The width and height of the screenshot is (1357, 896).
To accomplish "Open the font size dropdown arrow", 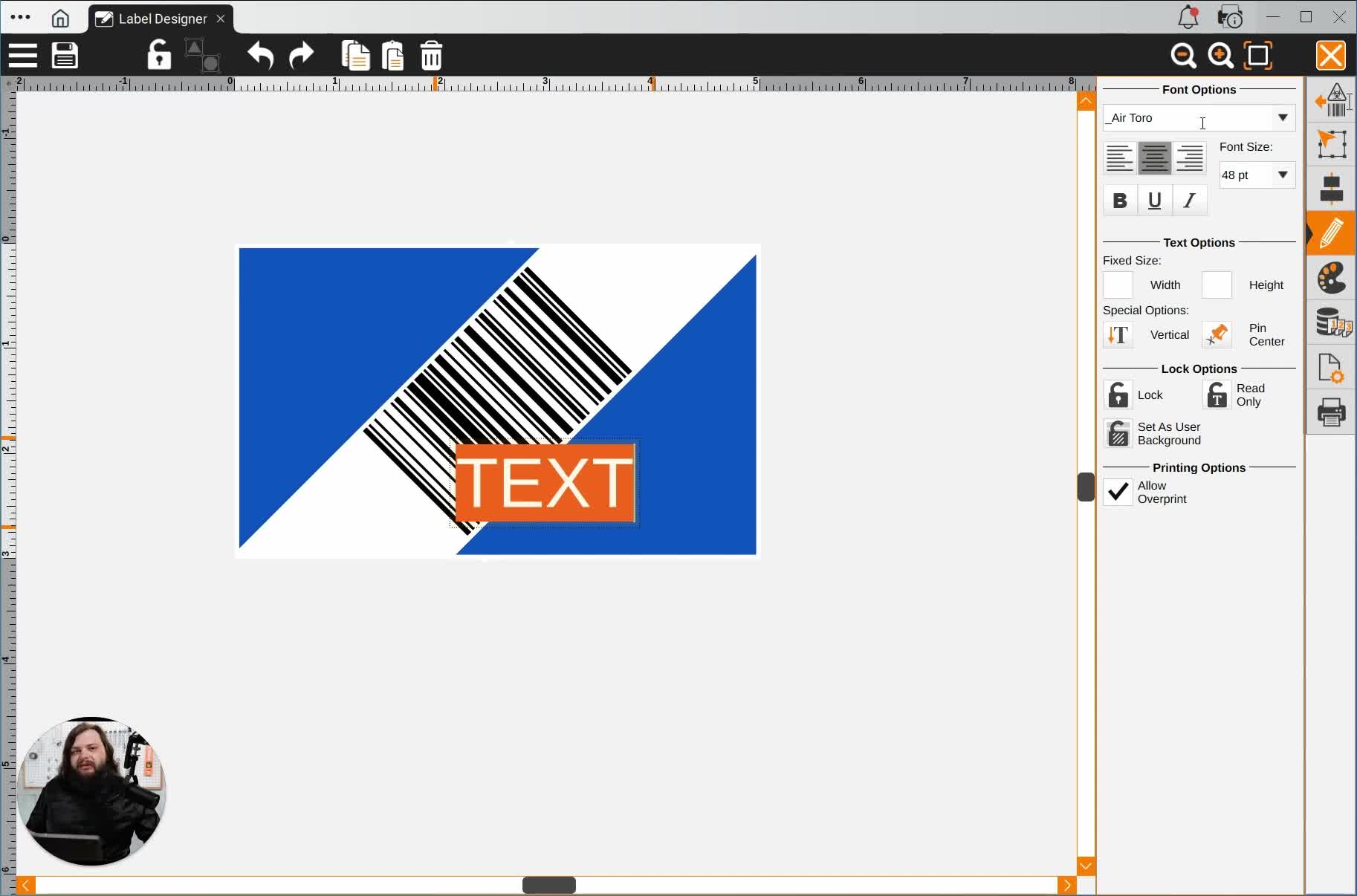I will pyautogui.click(x=1283, y=175).
